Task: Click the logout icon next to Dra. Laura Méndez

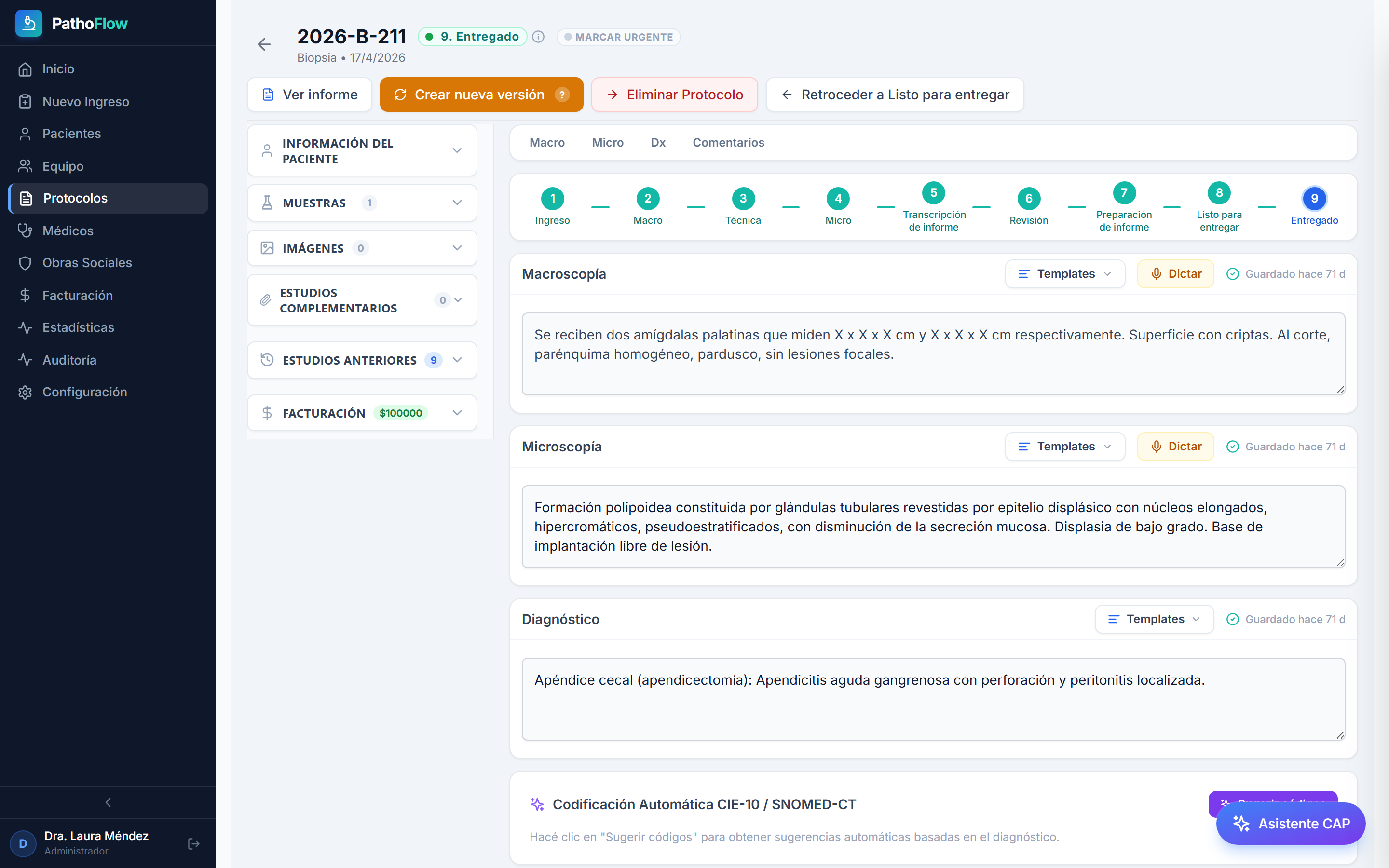Action: coord(194,843)
